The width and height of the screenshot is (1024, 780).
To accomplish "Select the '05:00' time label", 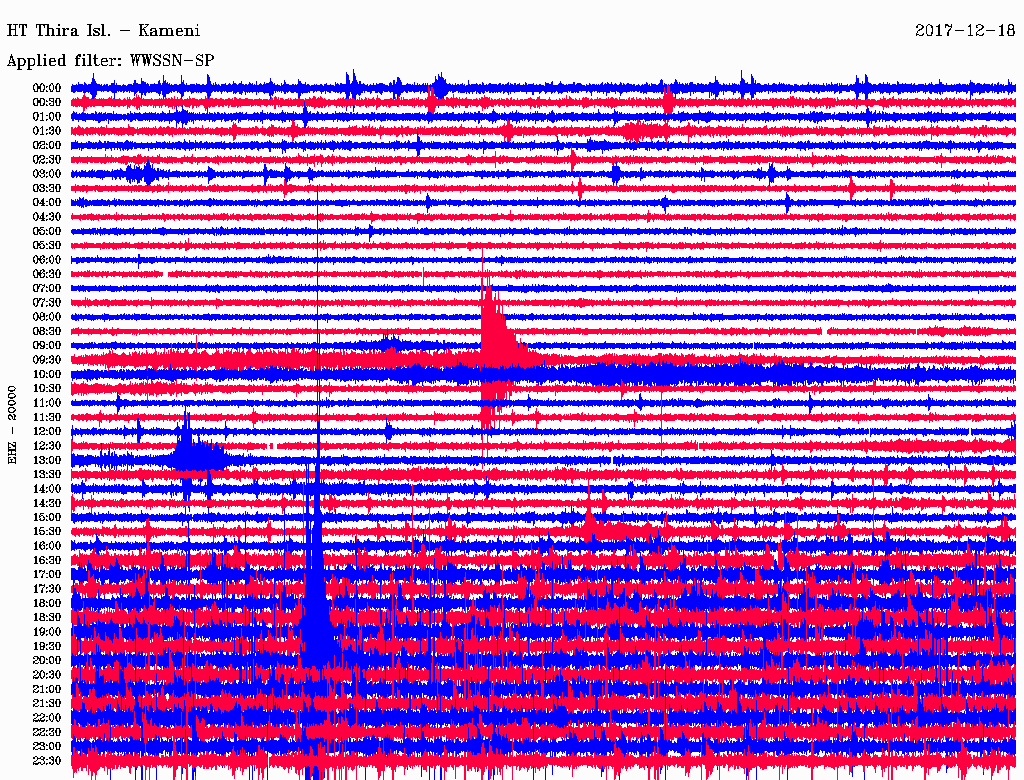I will coord(47,231).
